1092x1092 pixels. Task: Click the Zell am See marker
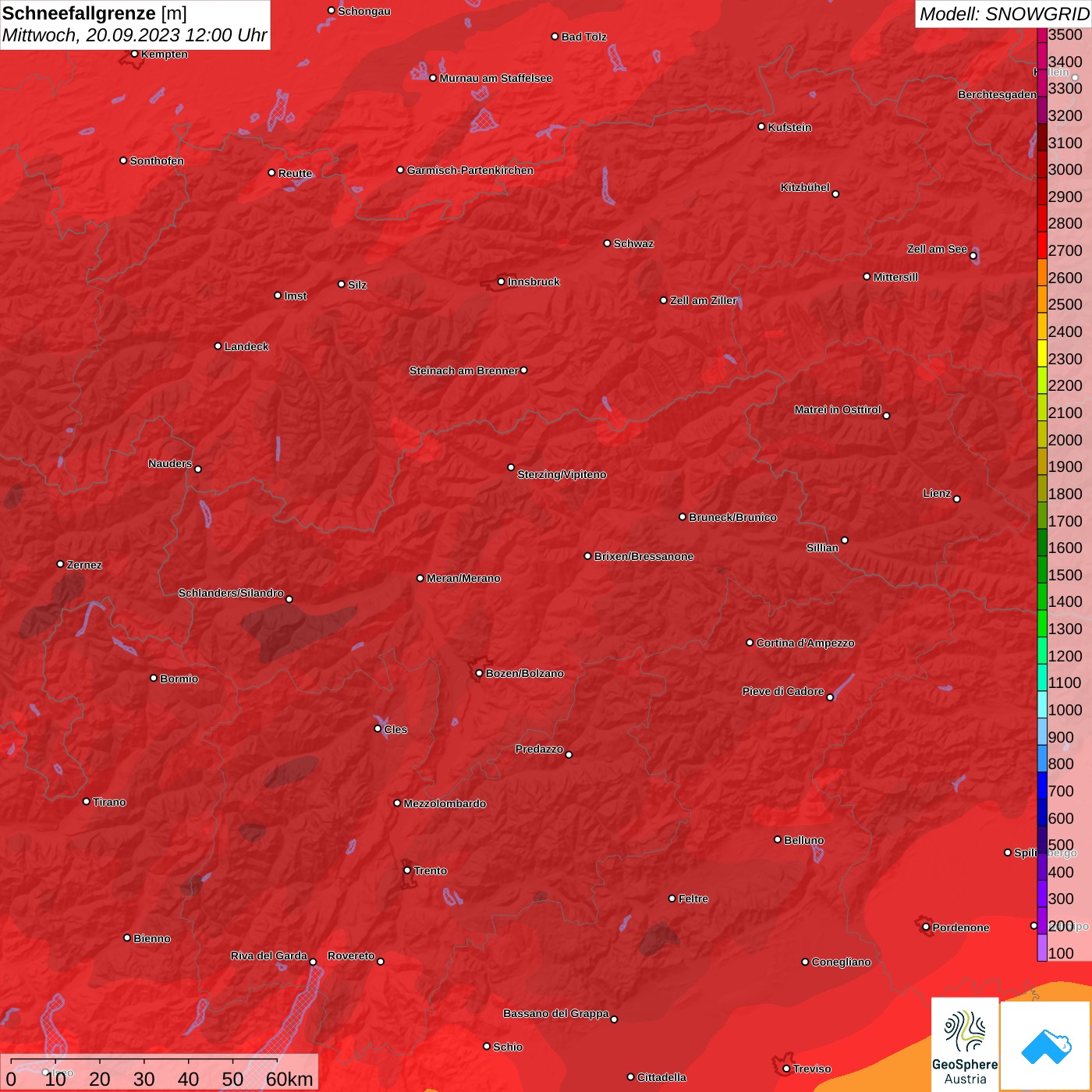pyautogui.click(x=973, y=255)
